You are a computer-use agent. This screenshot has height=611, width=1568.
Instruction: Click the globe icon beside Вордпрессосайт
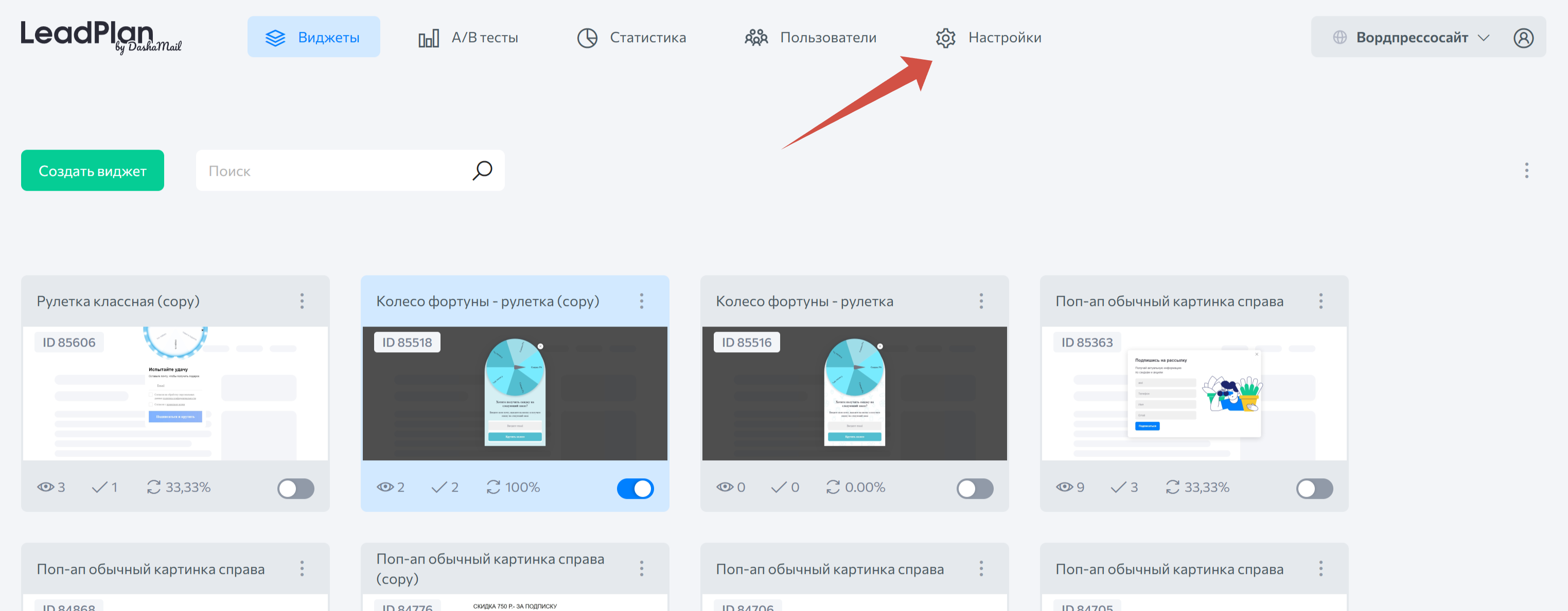1339,38
